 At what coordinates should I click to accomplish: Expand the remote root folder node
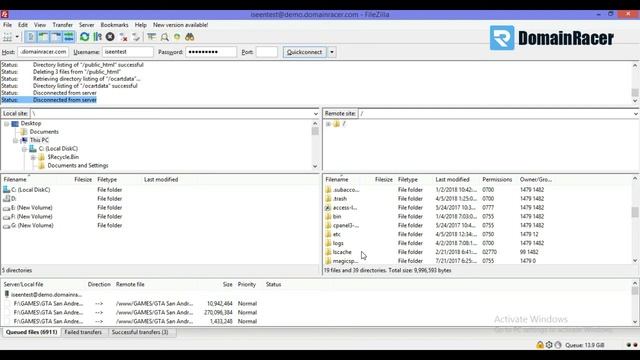[x=328, y=124]
